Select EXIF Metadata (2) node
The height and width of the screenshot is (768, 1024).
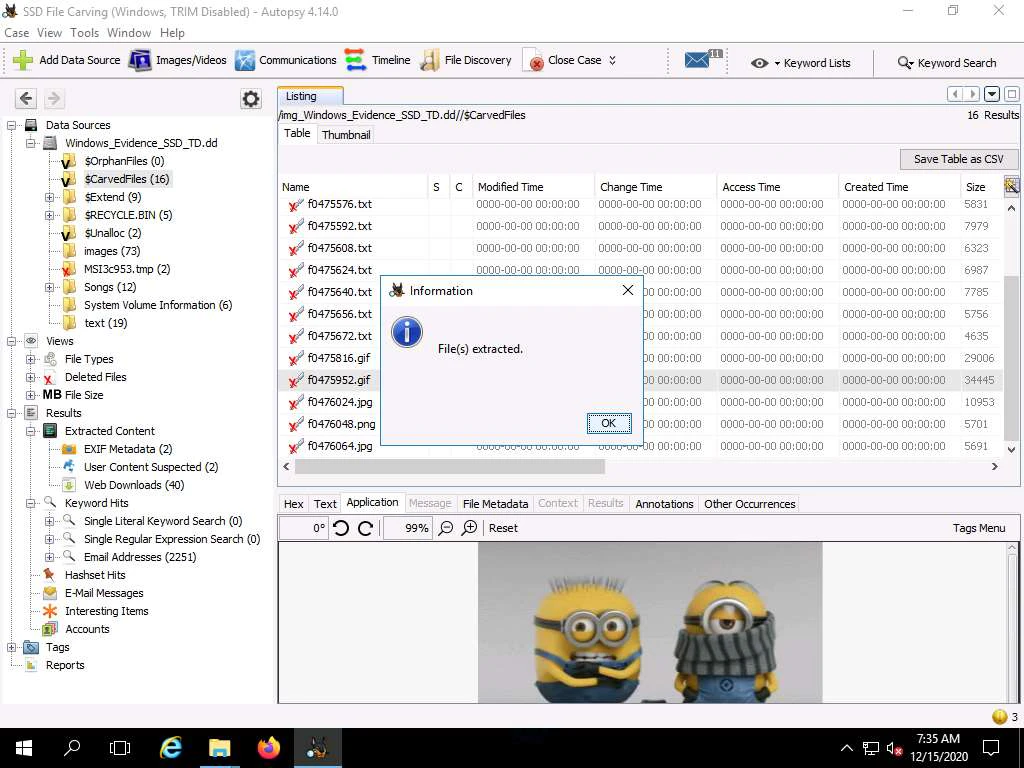(x=128, y=449)
